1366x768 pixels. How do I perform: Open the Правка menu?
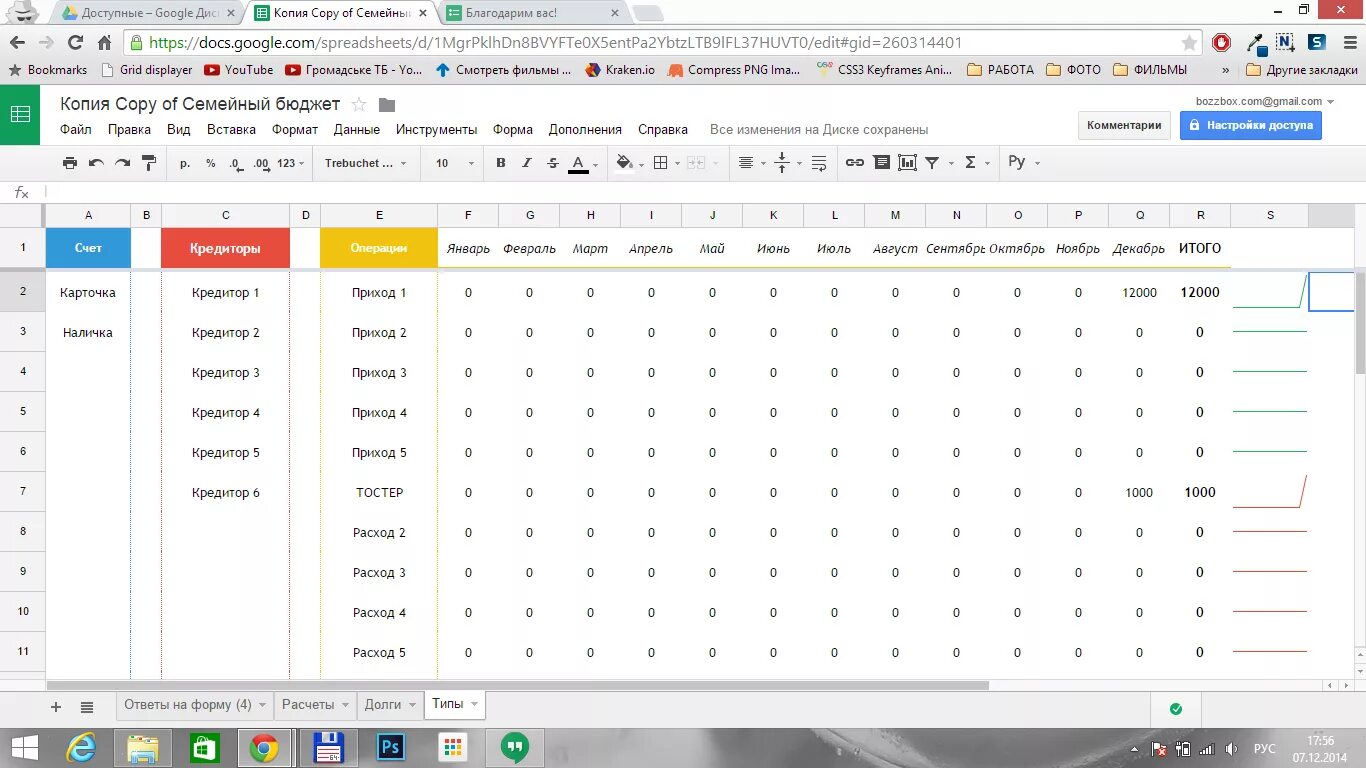(129, 130)
